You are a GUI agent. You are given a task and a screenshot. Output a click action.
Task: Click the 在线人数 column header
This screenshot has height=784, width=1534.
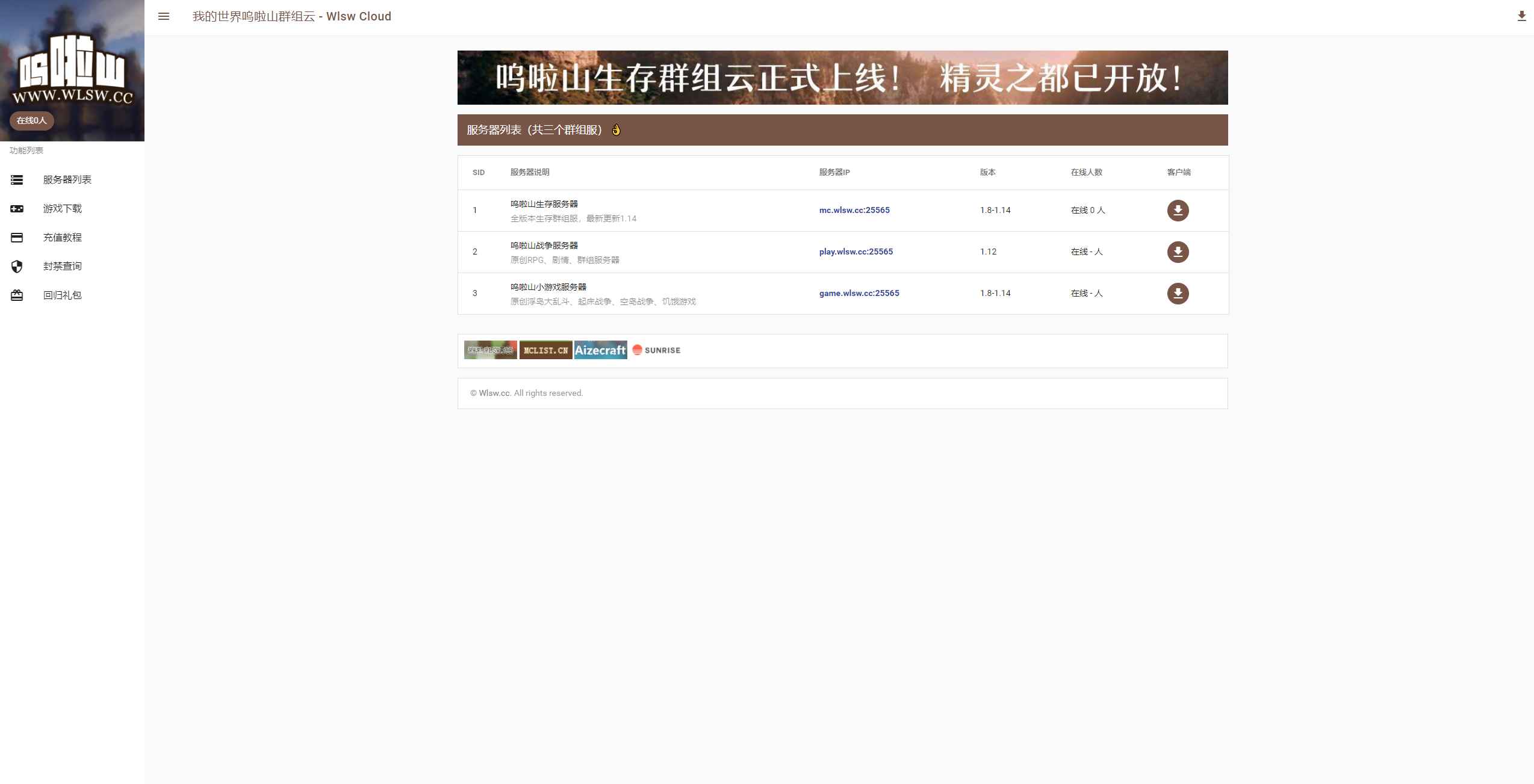coord(1087,173)
